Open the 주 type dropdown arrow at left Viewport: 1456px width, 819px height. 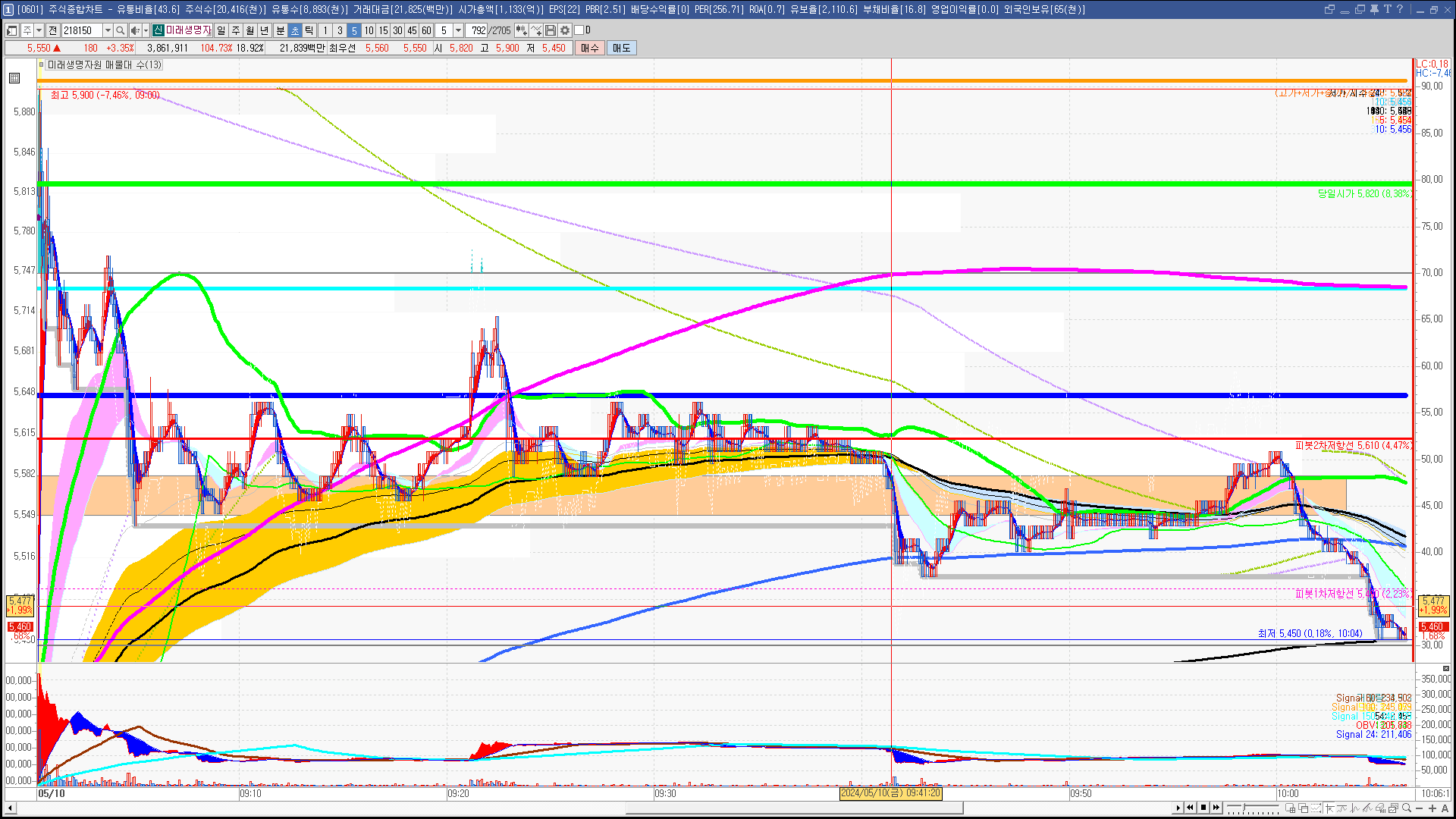(x=39, y=30)
